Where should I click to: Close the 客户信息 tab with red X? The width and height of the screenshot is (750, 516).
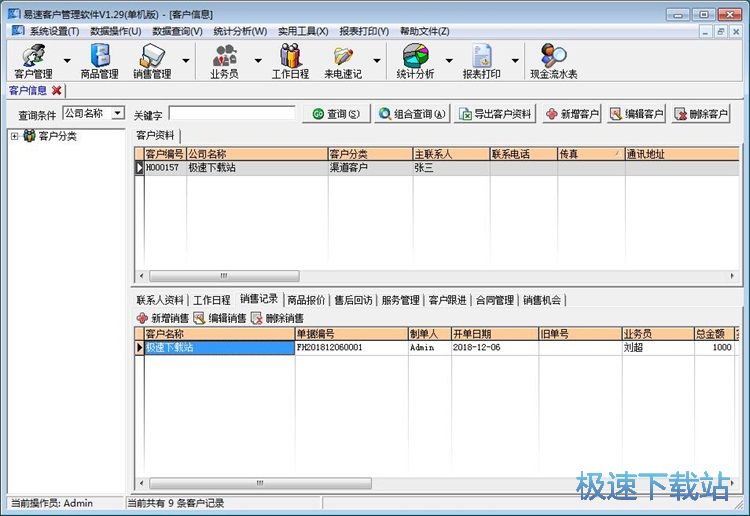coord(56,90)
